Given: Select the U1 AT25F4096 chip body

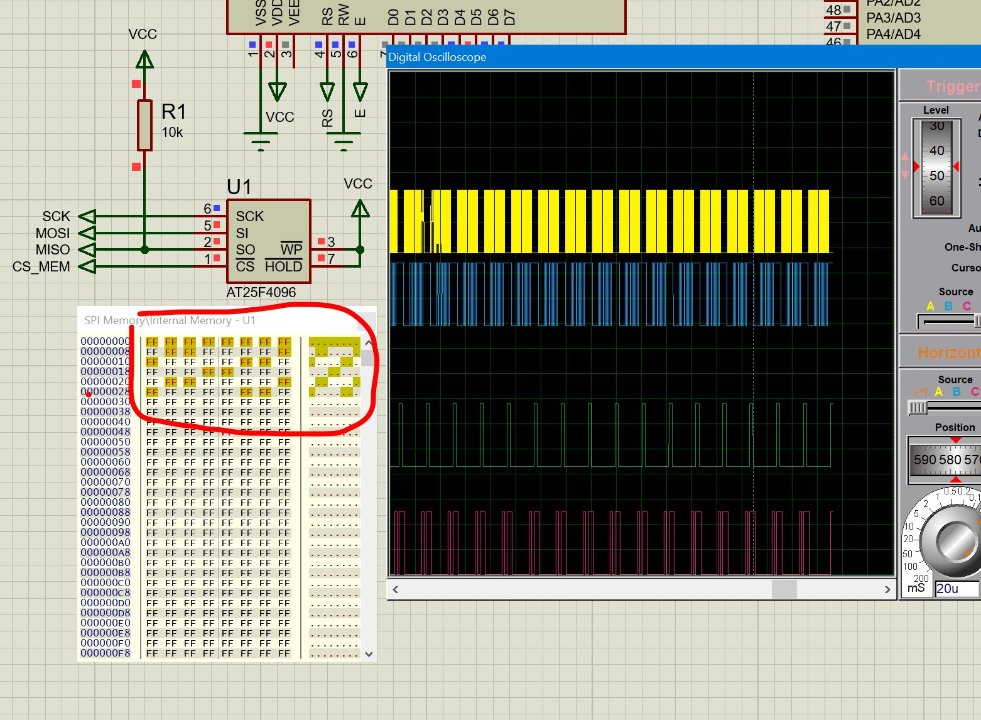Looking at the screenshot, I should pyautogui.click(x=268, y=241).
